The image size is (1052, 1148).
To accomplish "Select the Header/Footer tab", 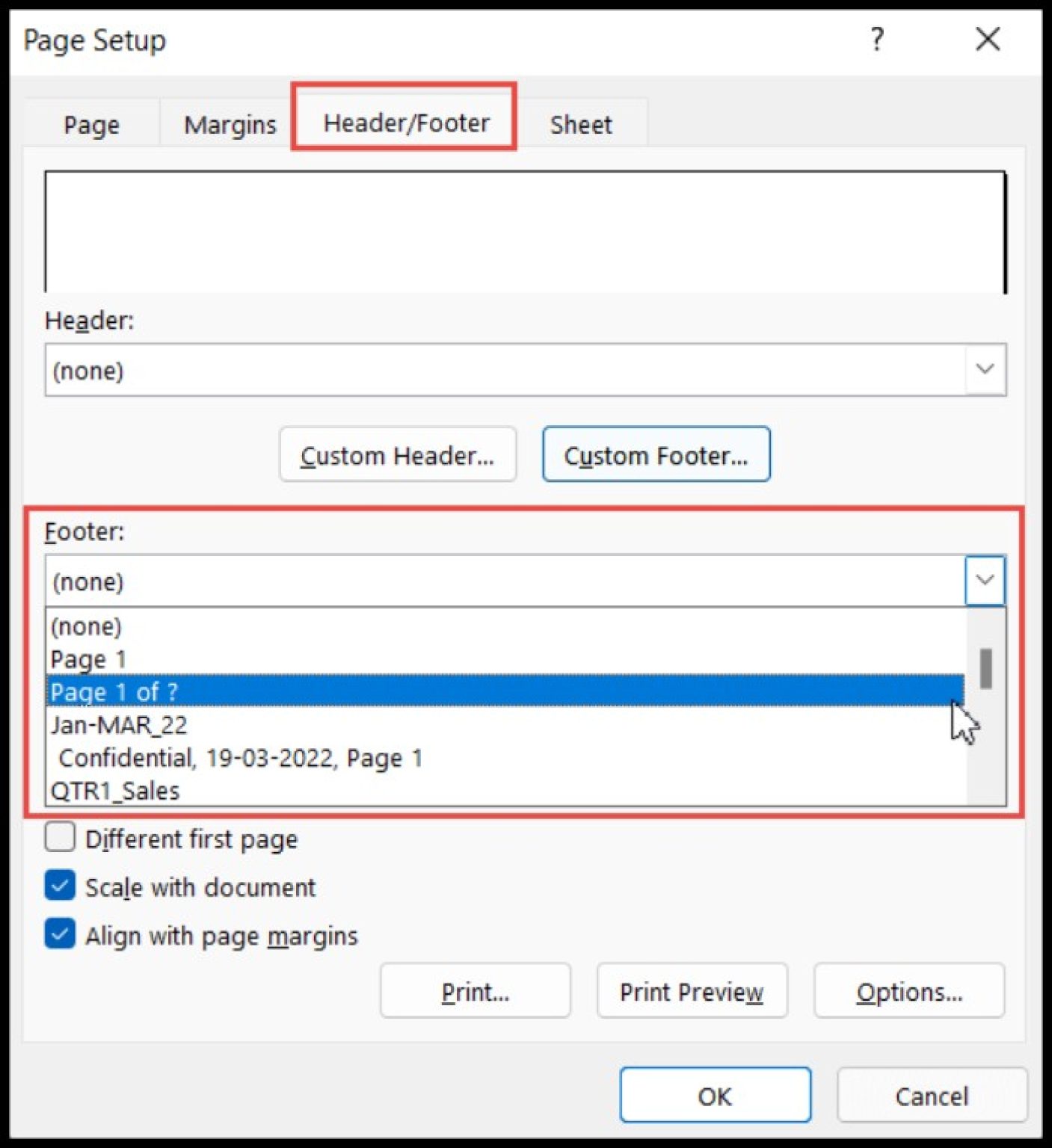I will [x=405, y=123].
